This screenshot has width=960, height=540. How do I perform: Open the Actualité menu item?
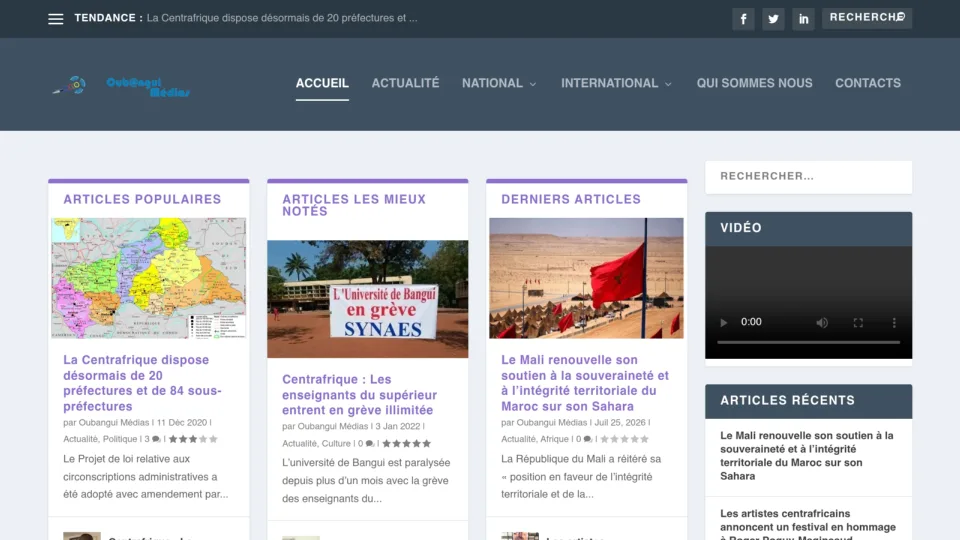click(x=405, y=83)
